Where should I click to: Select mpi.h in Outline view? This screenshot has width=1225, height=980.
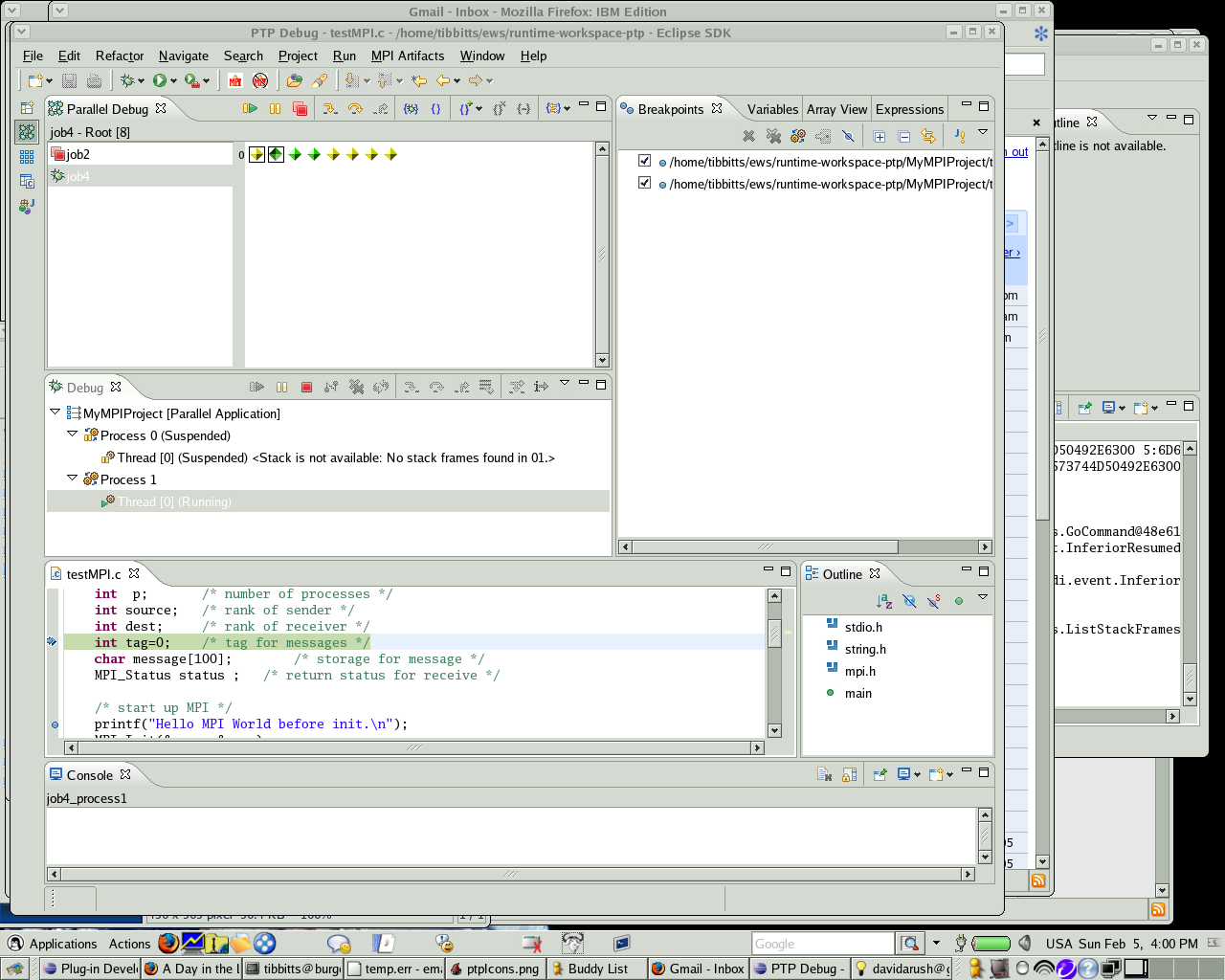(860, 671)
